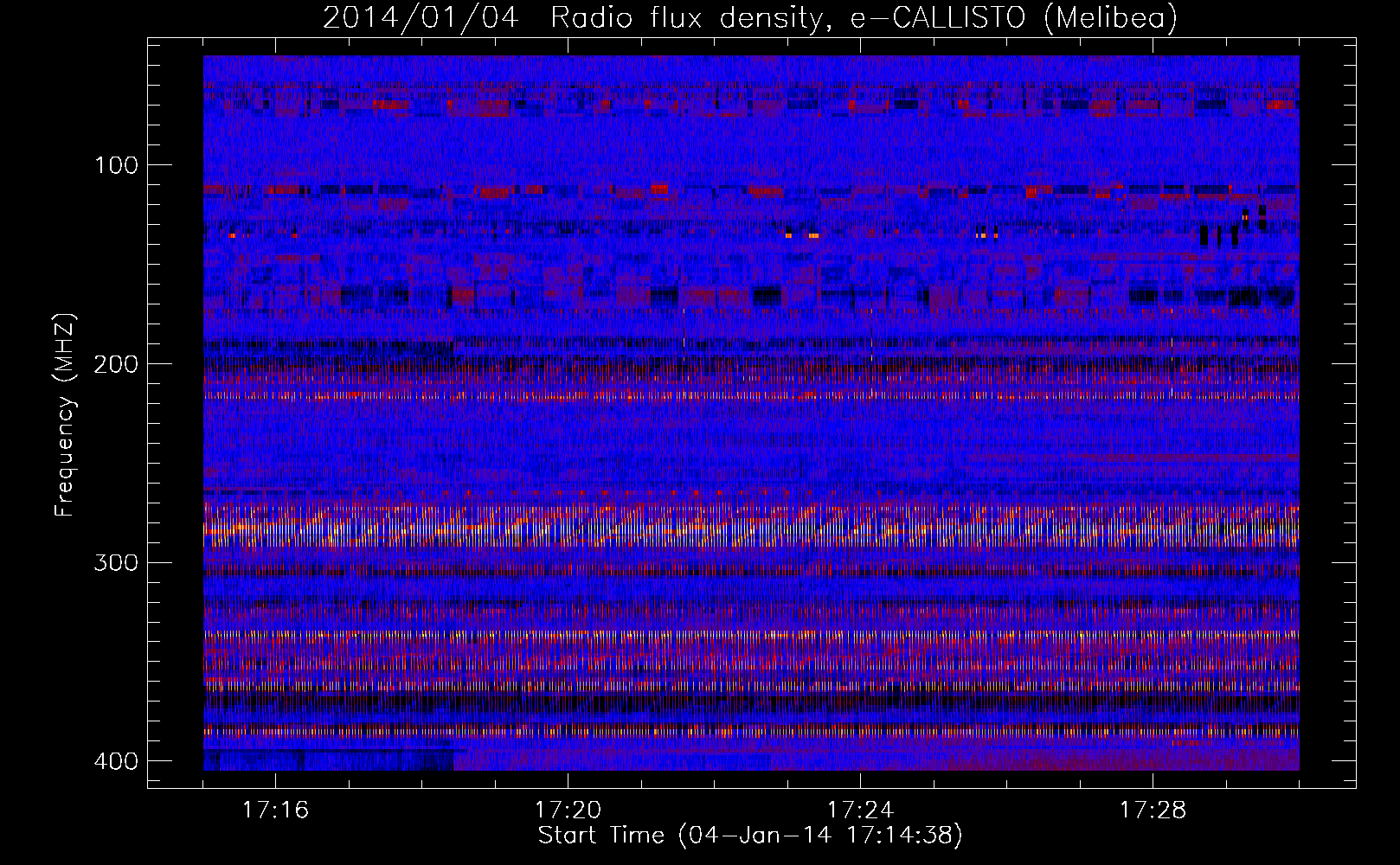Click the 100 tick label on frequency axis

click(x=116, y=165)
